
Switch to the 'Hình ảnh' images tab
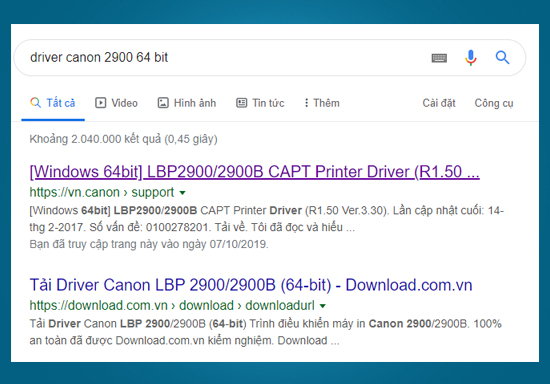coord(187,103)
